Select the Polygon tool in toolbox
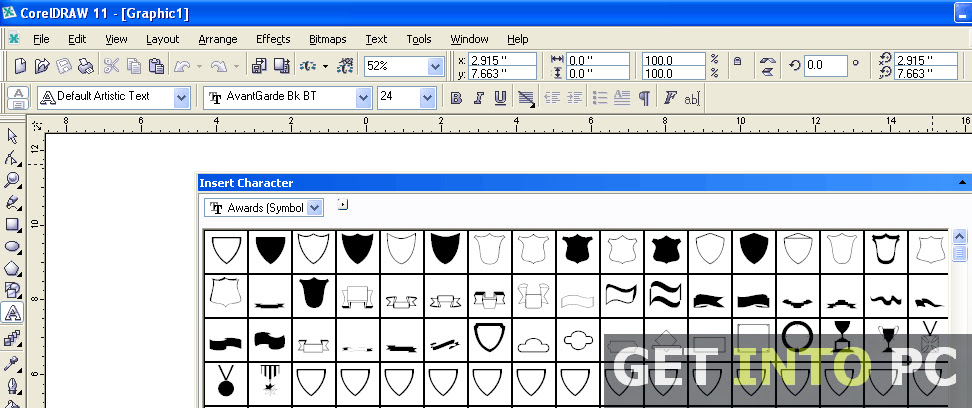972x408 pixels. click(12, 268)
